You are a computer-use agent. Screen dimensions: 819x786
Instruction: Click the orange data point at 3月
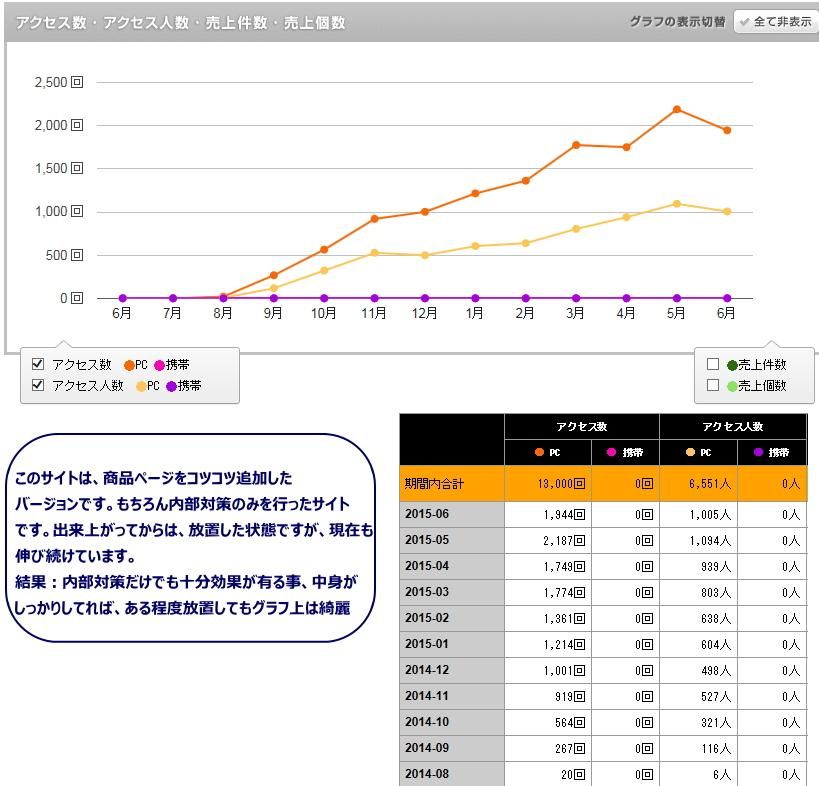click(x=576, y=145)
